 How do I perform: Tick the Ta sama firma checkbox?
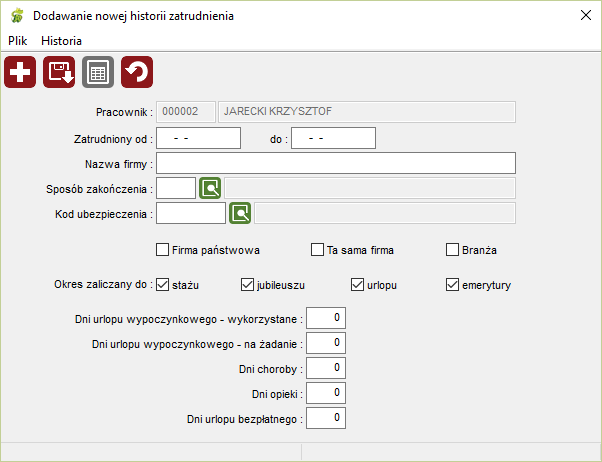(x=317, y=250)
